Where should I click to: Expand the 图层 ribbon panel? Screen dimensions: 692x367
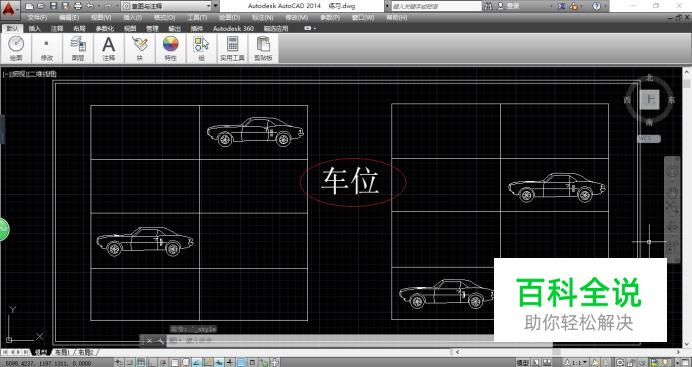(78, 48)
